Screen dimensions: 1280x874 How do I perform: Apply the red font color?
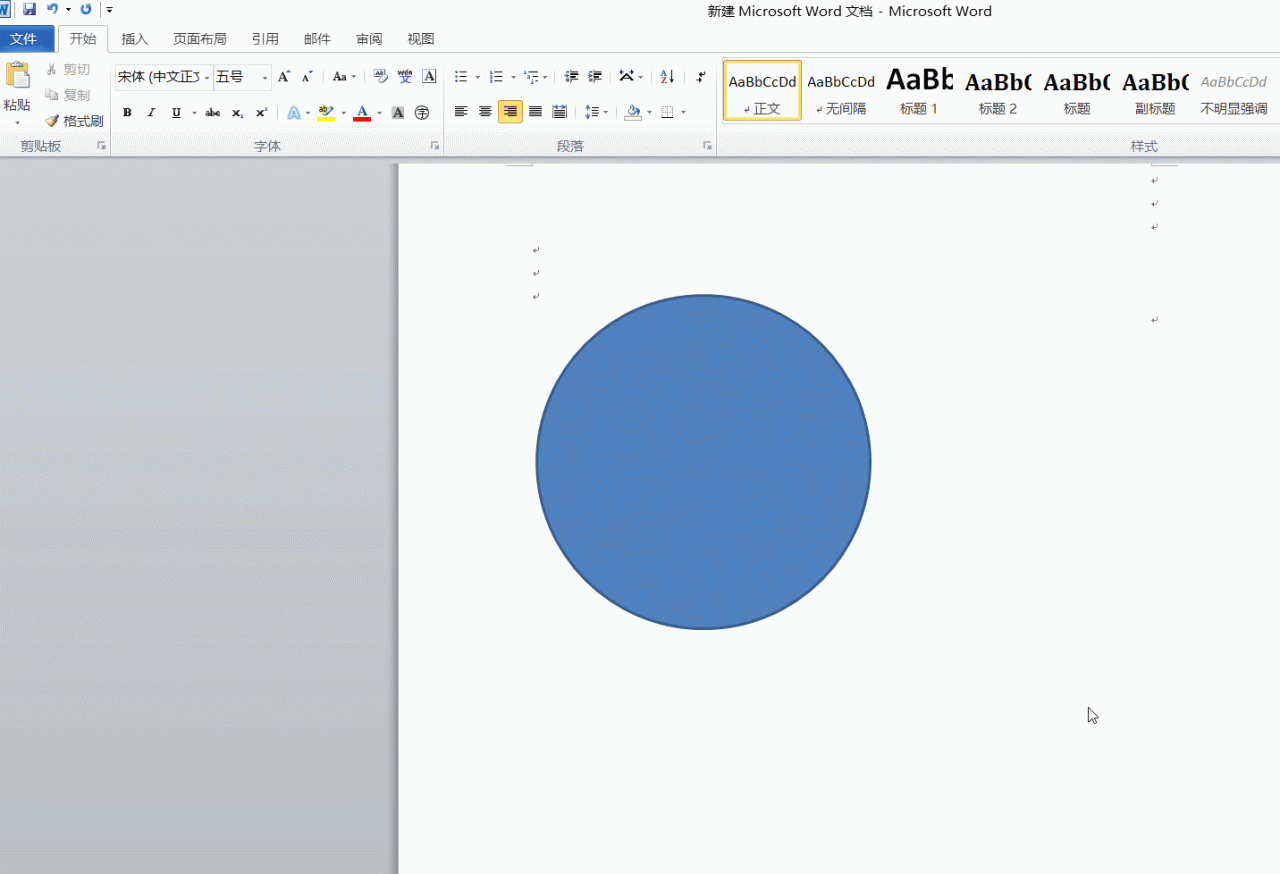pos(362,113)
